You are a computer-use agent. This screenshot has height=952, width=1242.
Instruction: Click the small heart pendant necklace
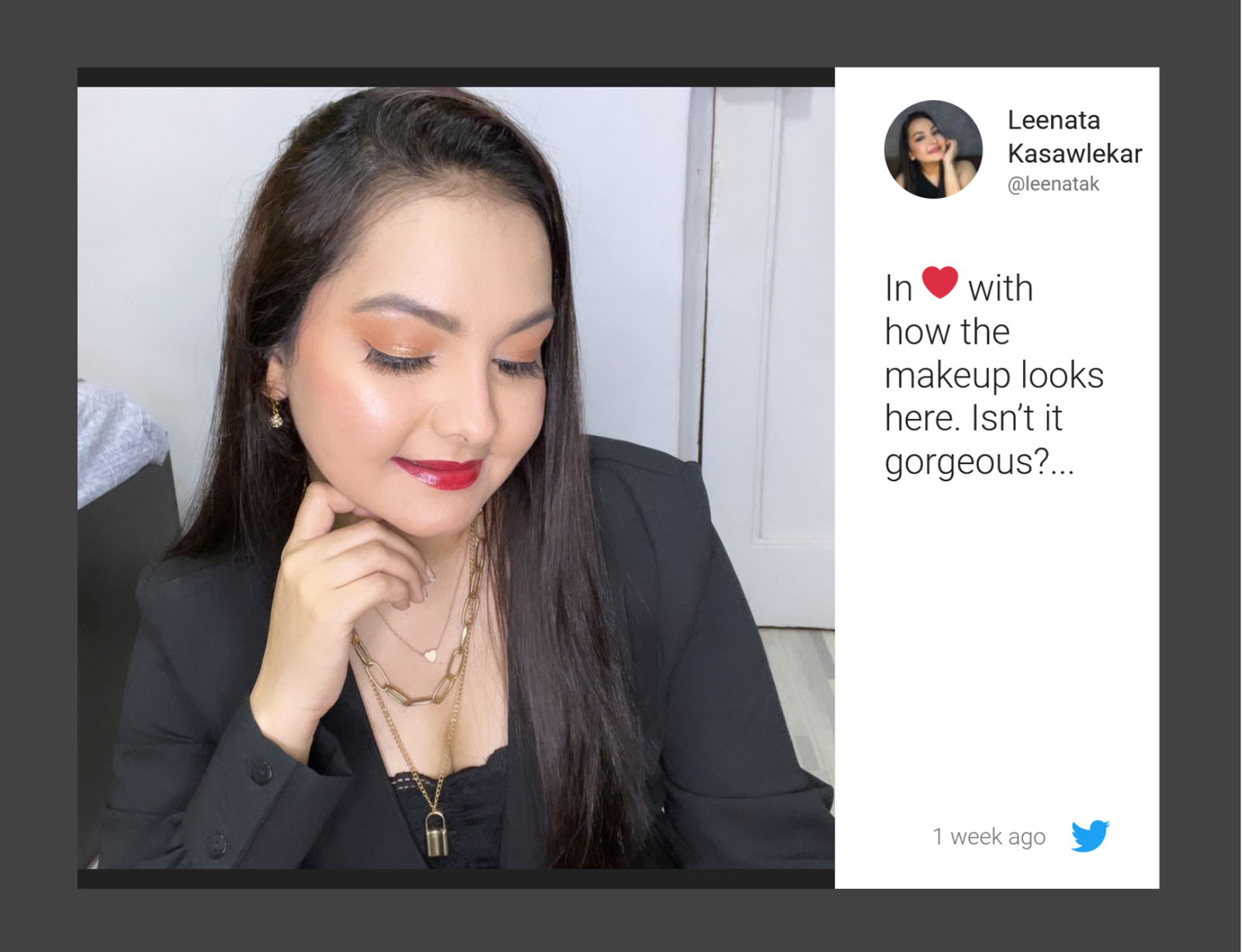(x=430, y=656)
